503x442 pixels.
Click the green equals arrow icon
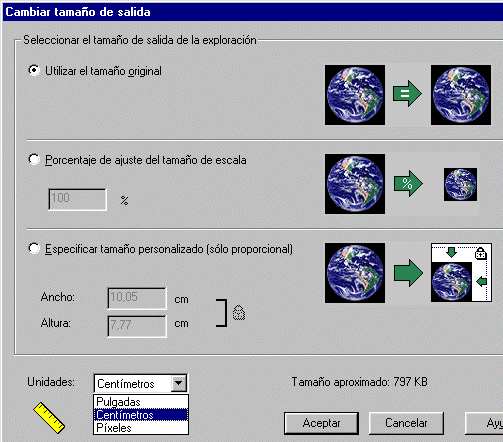pyautogui.click(x=407, y=94)
